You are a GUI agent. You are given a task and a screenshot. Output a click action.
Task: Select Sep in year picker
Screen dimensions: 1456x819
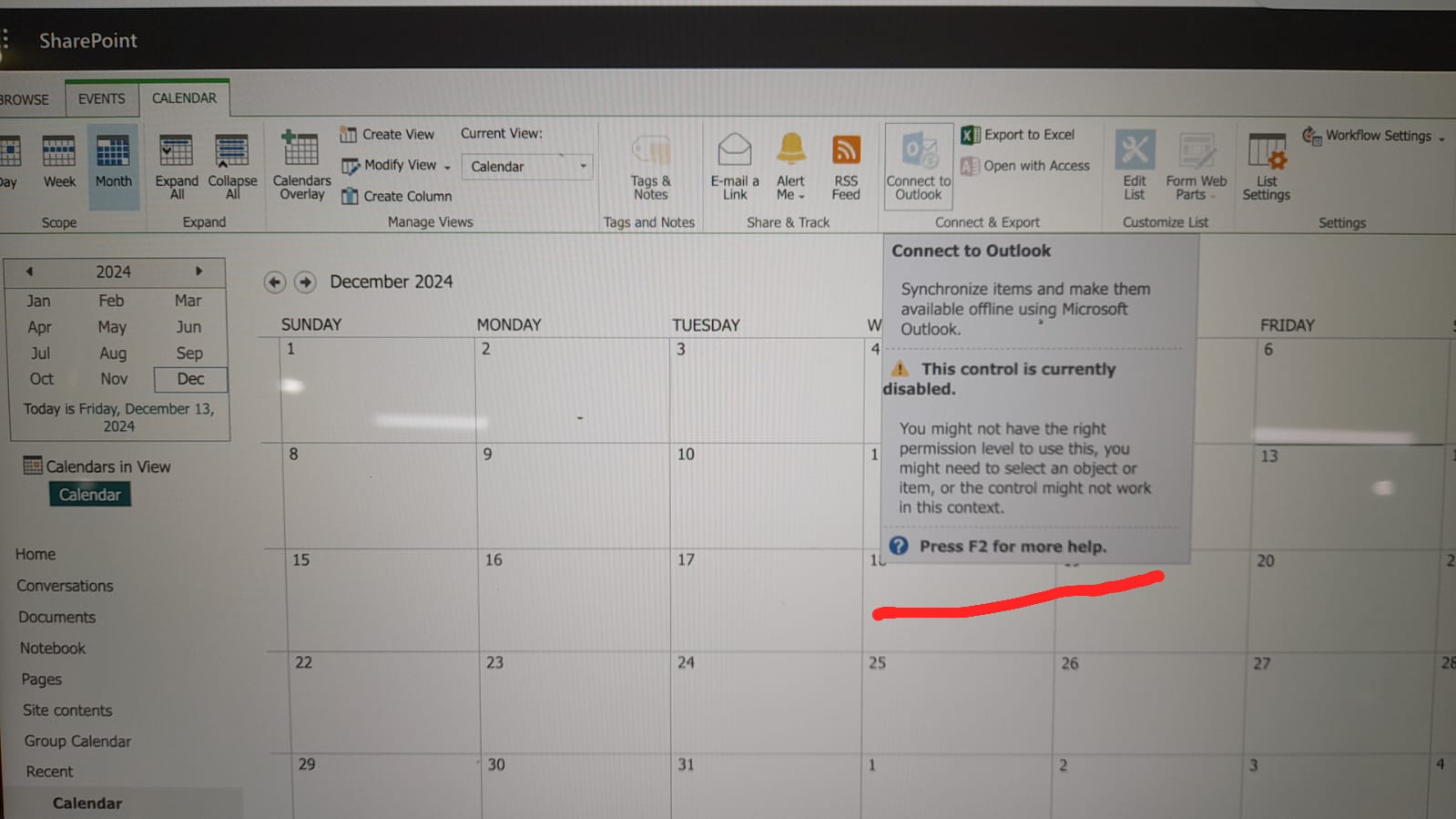click(x=189, y=353)
